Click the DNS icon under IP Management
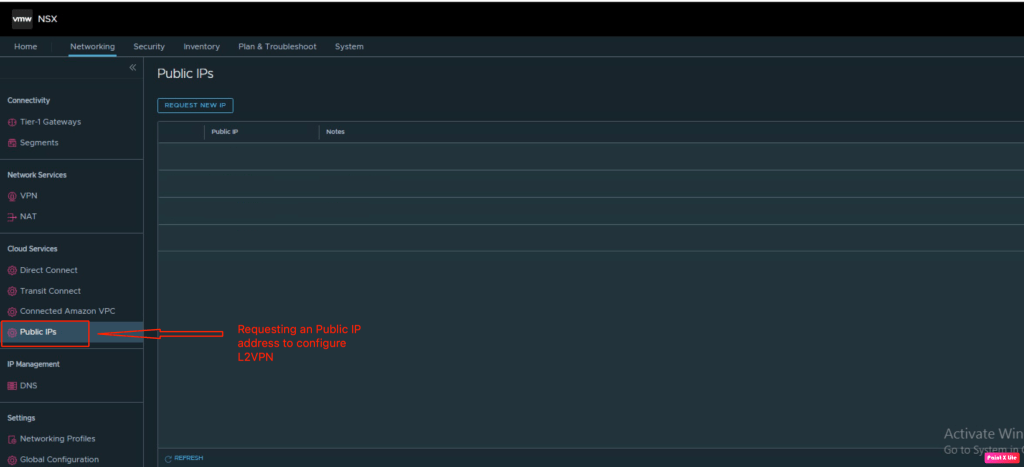 12,386
